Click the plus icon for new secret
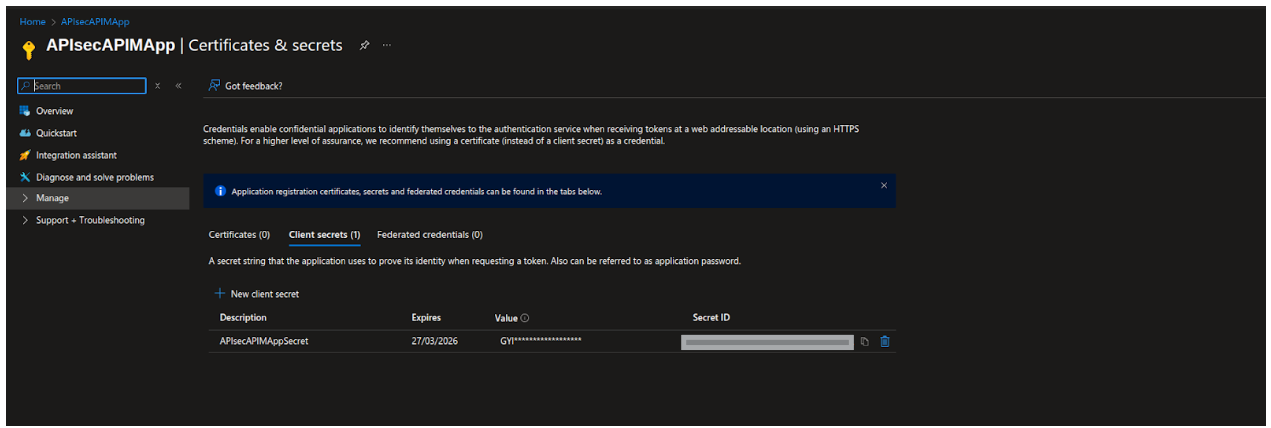Viewport: 1271px width, 428px height. pos(219,294)
